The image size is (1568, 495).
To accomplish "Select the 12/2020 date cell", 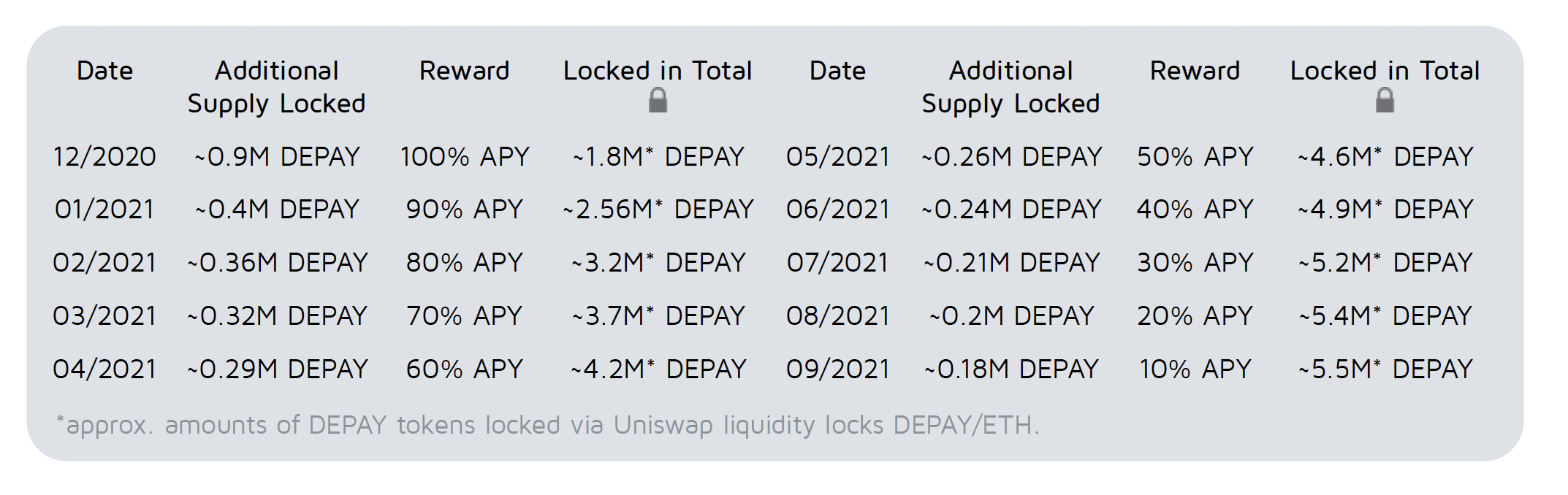I will coord(104,157).
